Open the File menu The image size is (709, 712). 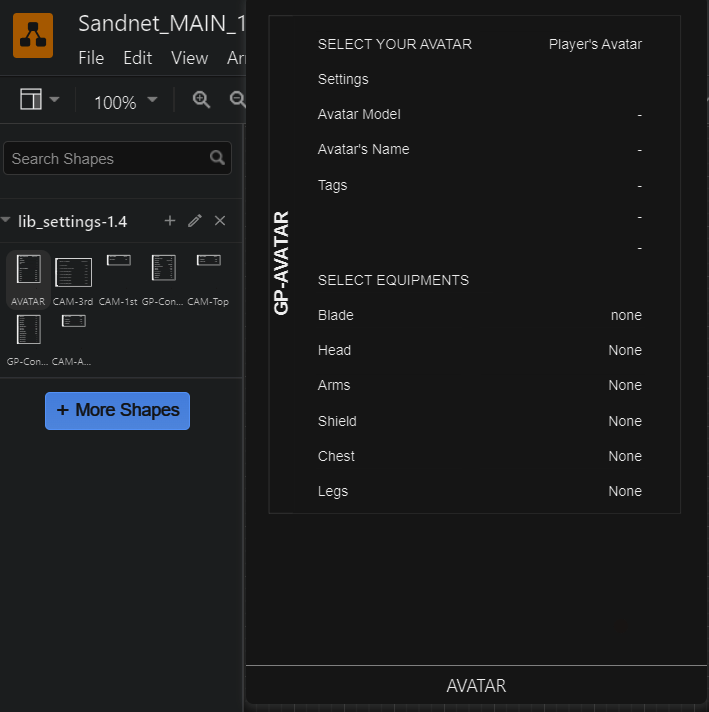coord(91,58)
